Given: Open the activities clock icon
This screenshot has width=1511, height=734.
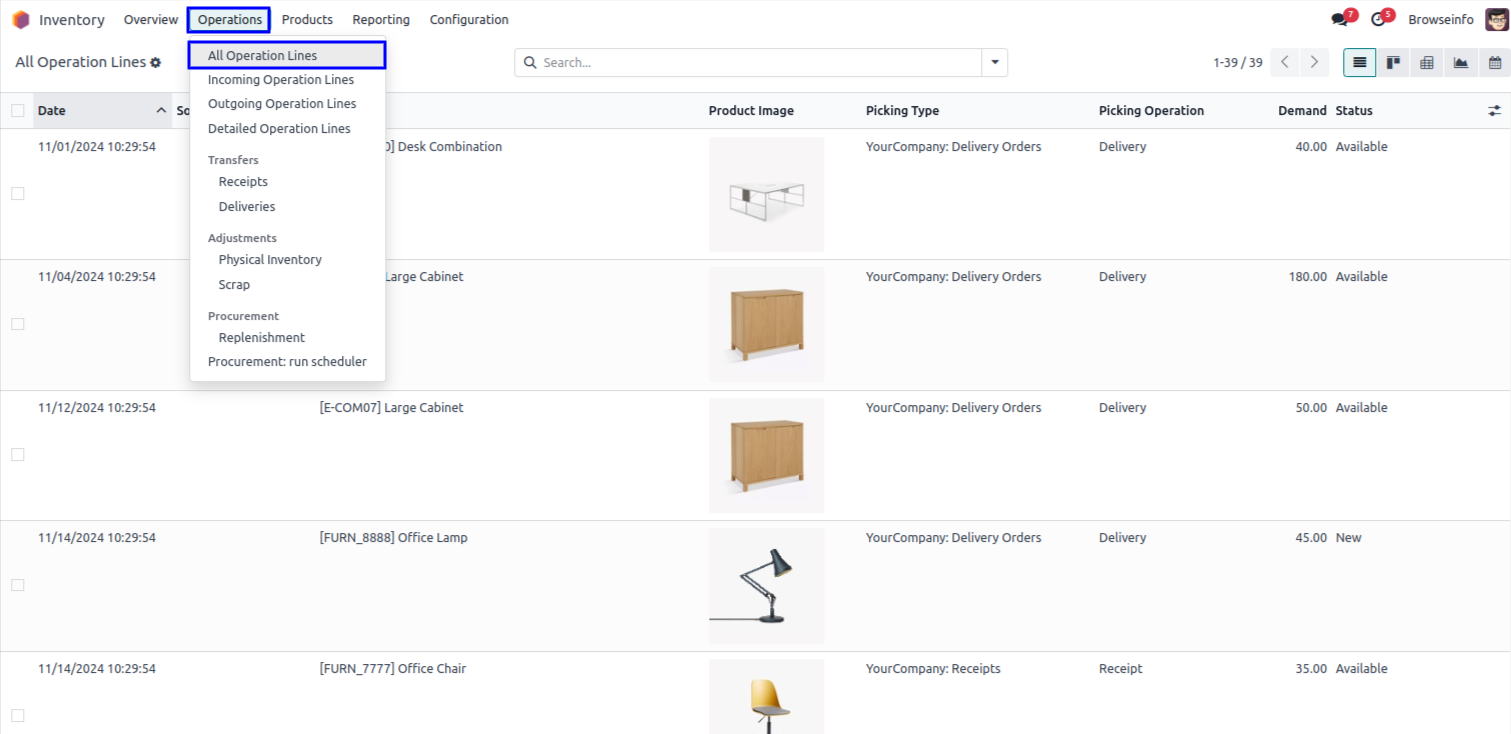Looking at the screenshot, I should click(1378, 20).
